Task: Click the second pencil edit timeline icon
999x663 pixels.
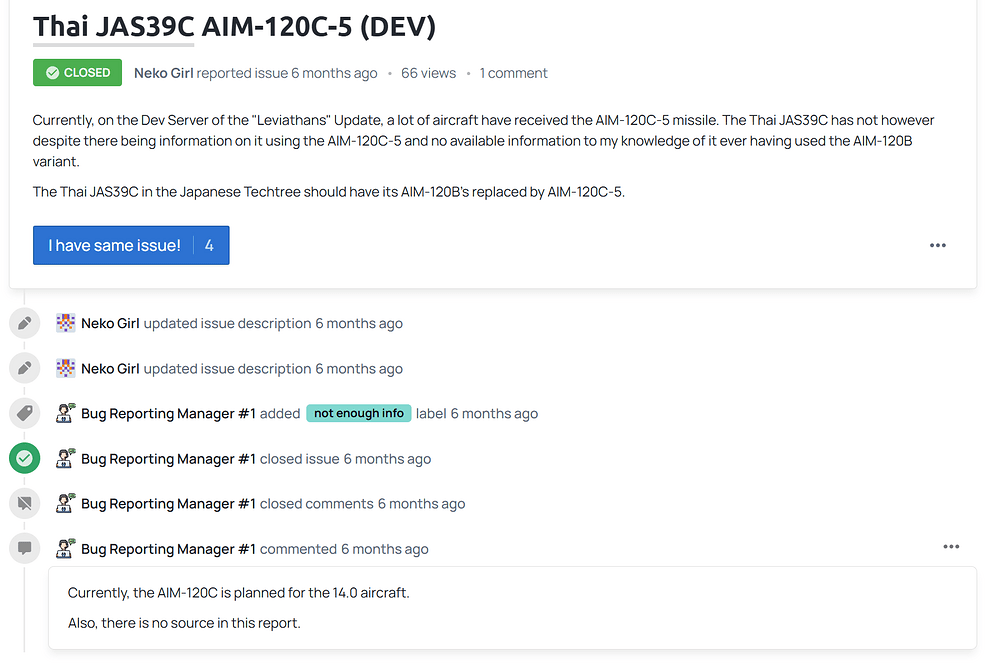Action: click(x=25, y=368)
